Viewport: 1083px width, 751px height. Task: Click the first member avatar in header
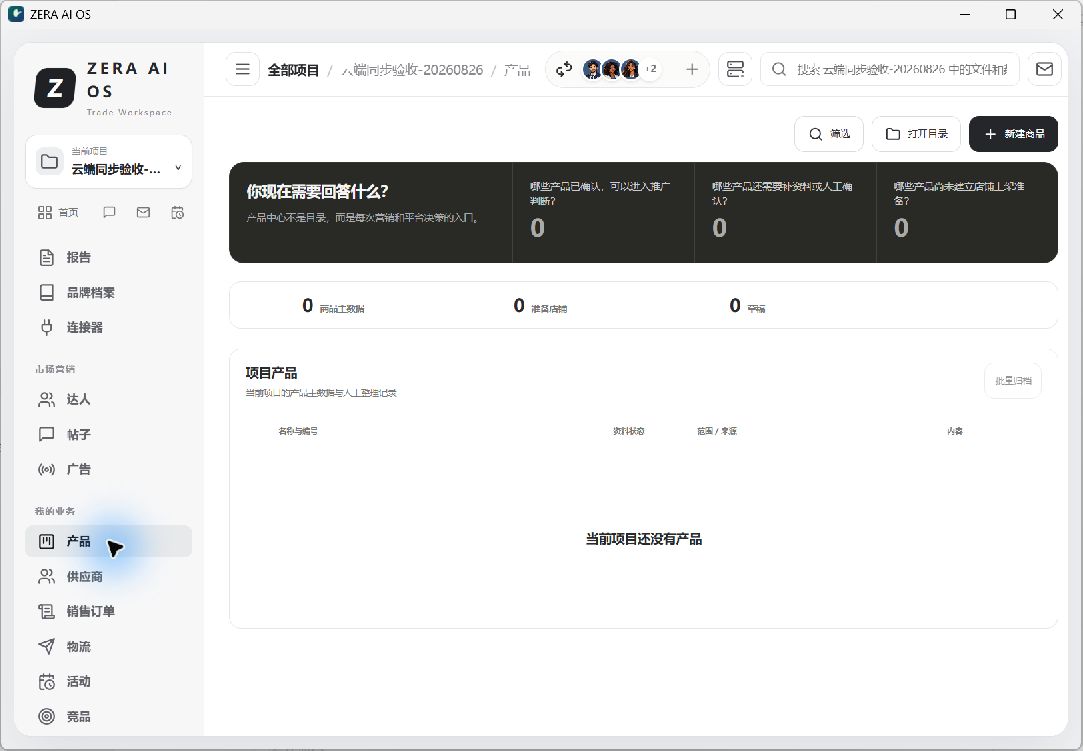click(592, 69)
